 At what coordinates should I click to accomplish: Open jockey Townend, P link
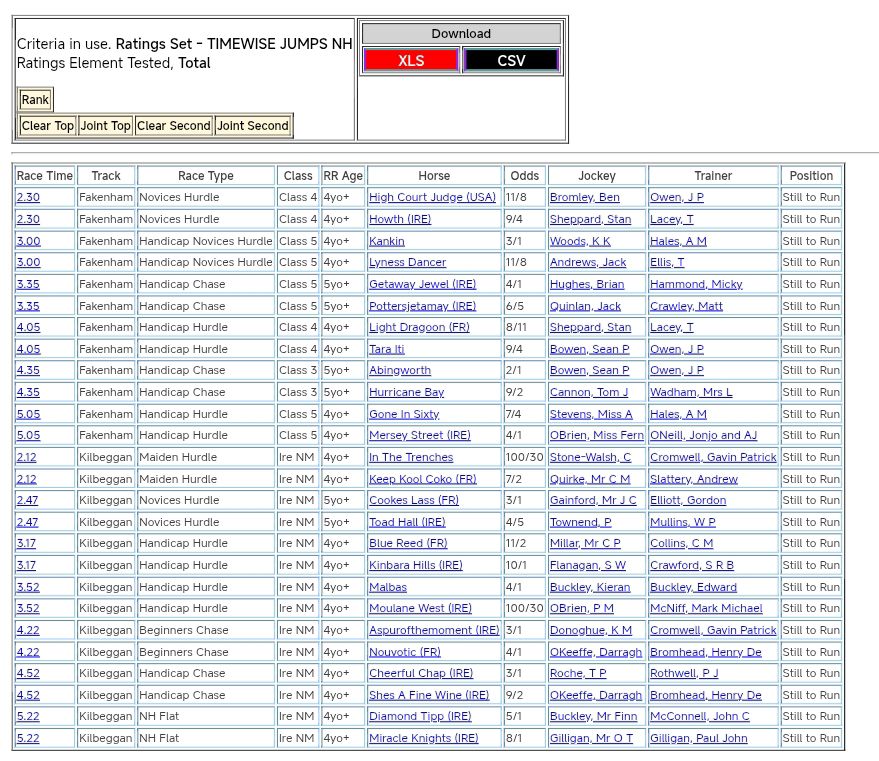pos(579,523)
